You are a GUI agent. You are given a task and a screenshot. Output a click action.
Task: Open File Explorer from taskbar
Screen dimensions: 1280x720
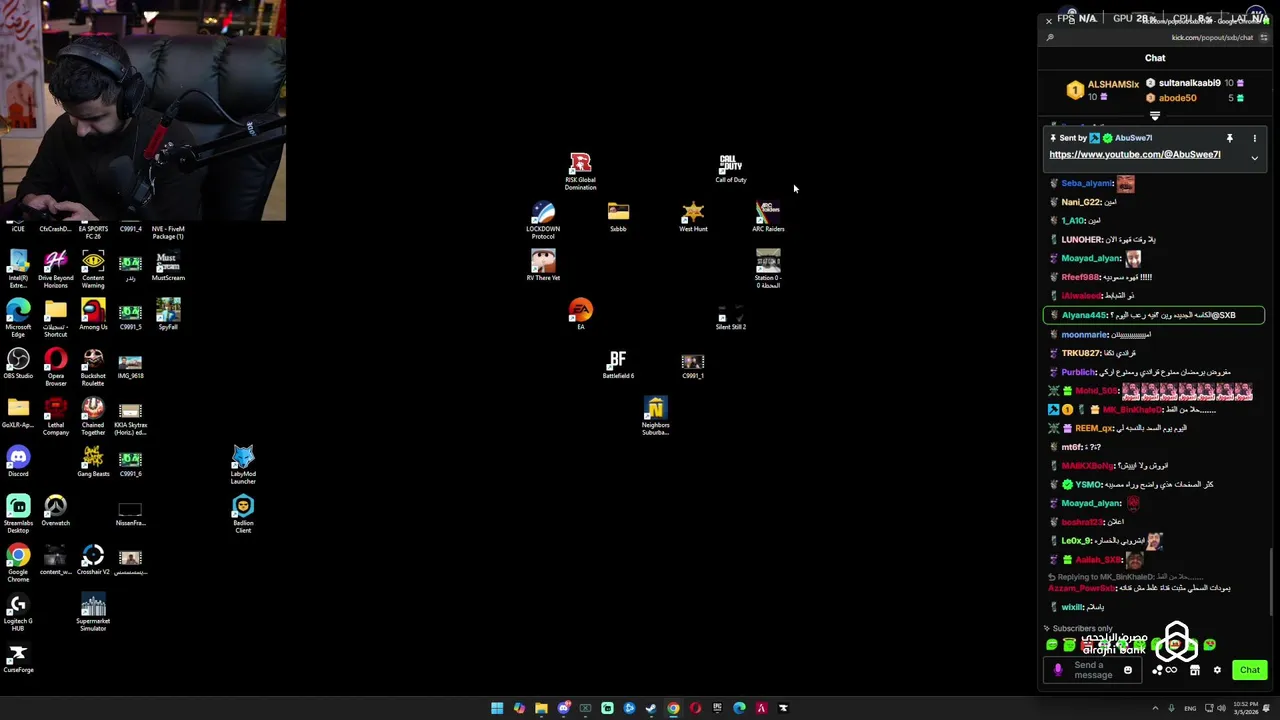tap(541, 708)
